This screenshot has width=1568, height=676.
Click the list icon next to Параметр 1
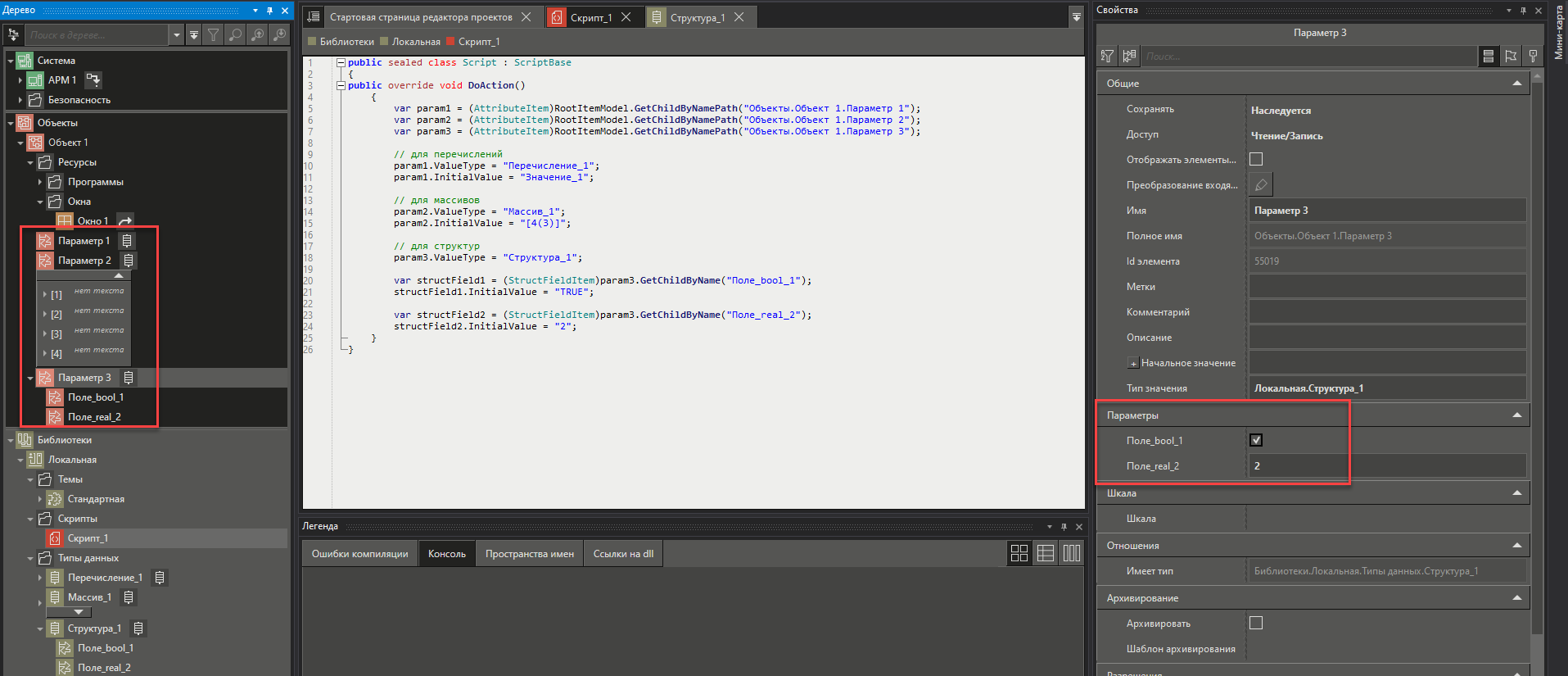pos(127,241)
